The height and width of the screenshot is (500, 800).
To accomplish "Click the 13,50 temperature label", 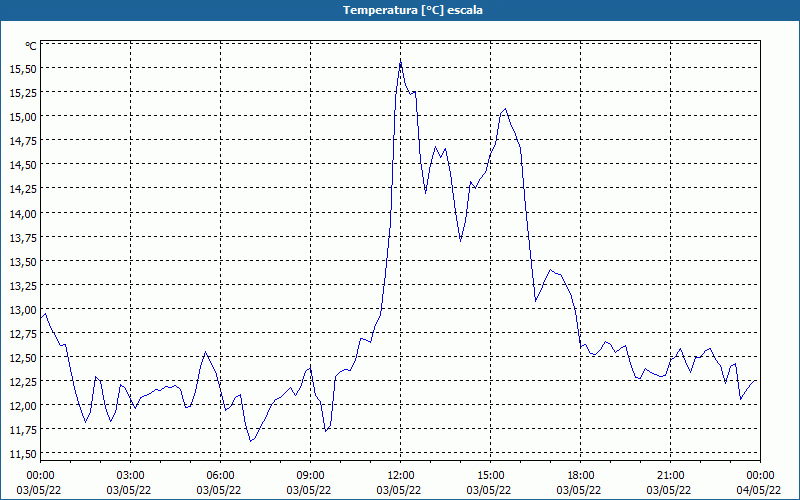I will pyautogui.click(x=23, y=262).
